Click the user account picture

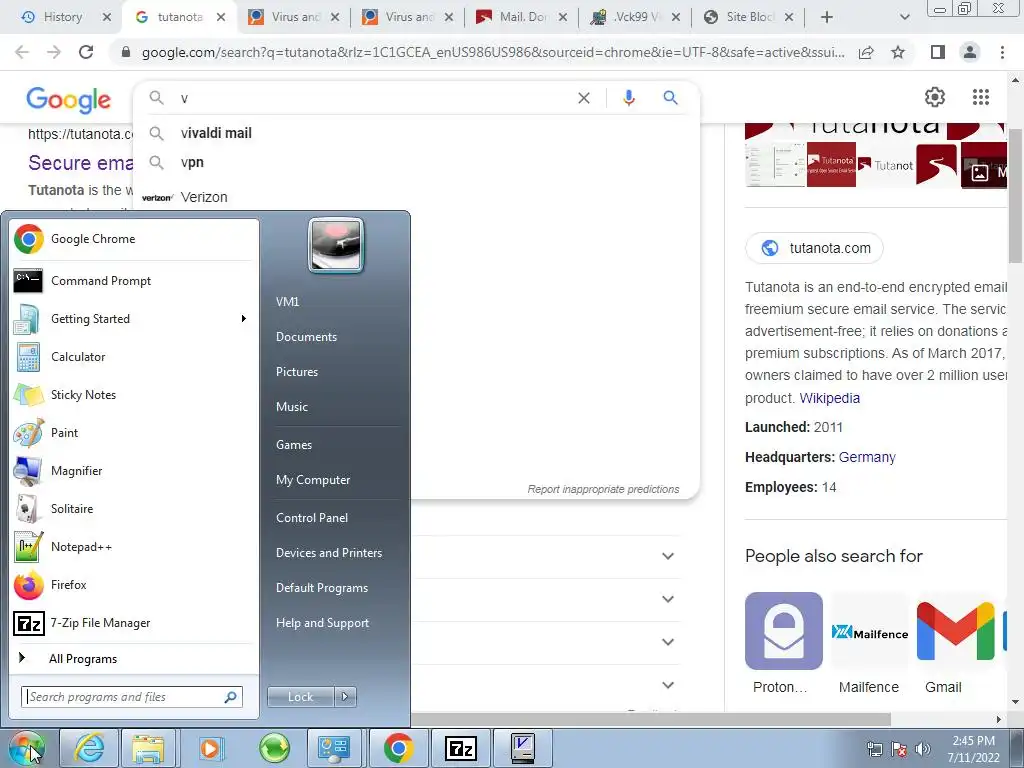coord(336,245)
